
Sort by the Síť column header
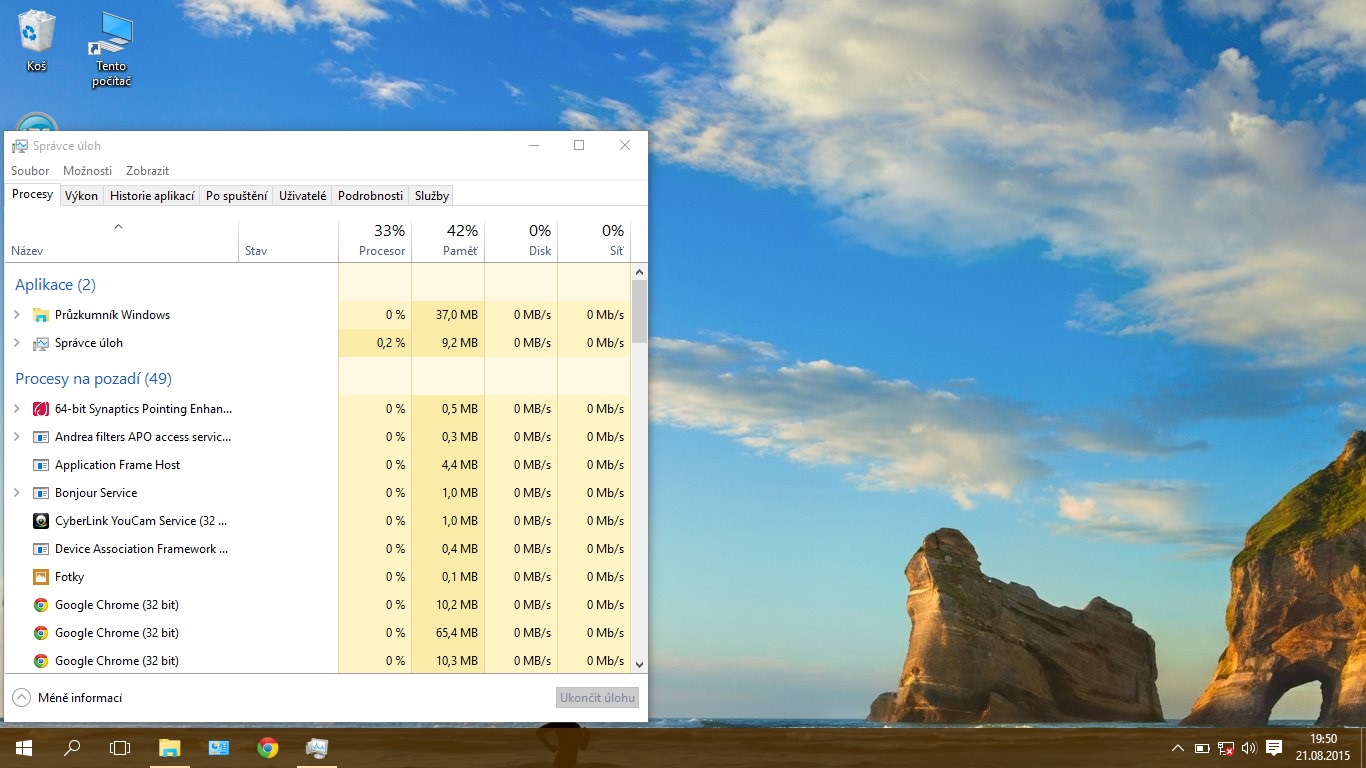[594, 240]
